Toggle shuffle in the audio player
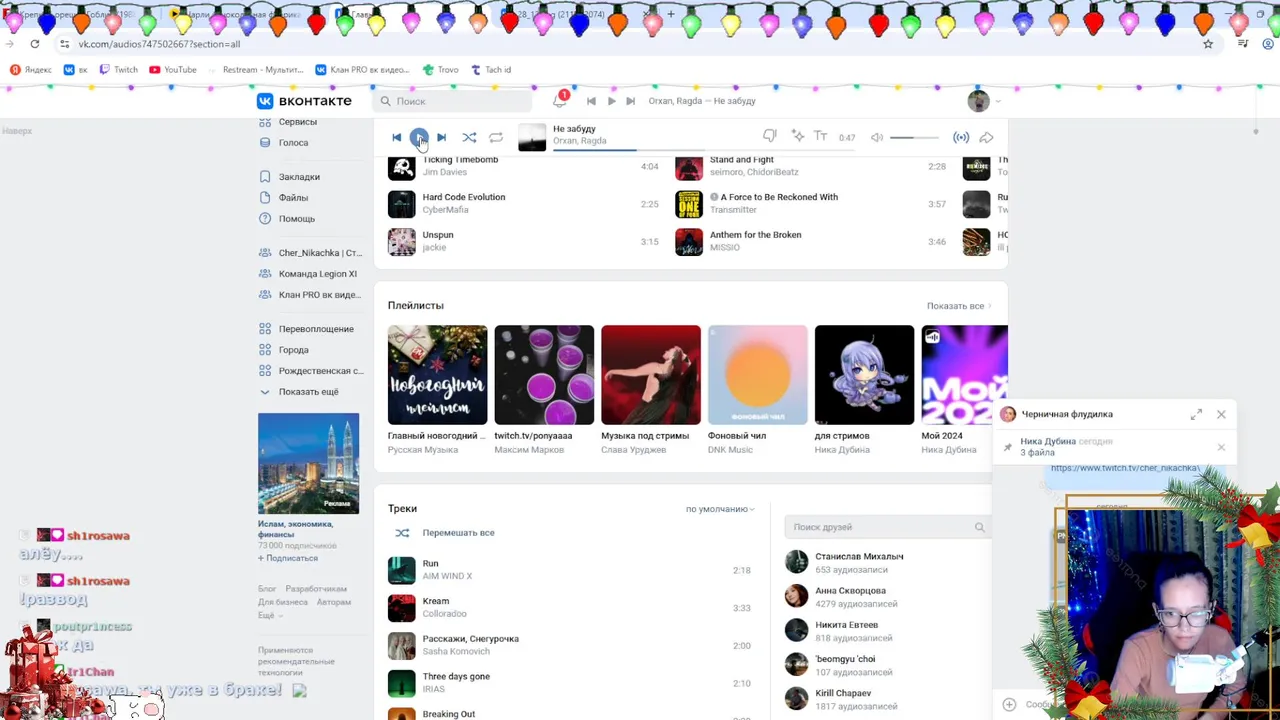This screenshot has height=720, width=1280. click(x=469, y=137)
